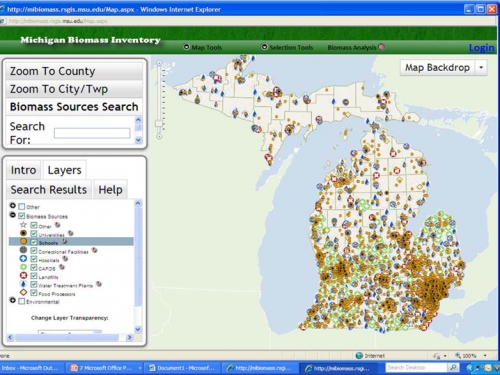Click the Map Backdrop button
The height and width of the screenshot is (375, 500).
click(x=437, y=67)
